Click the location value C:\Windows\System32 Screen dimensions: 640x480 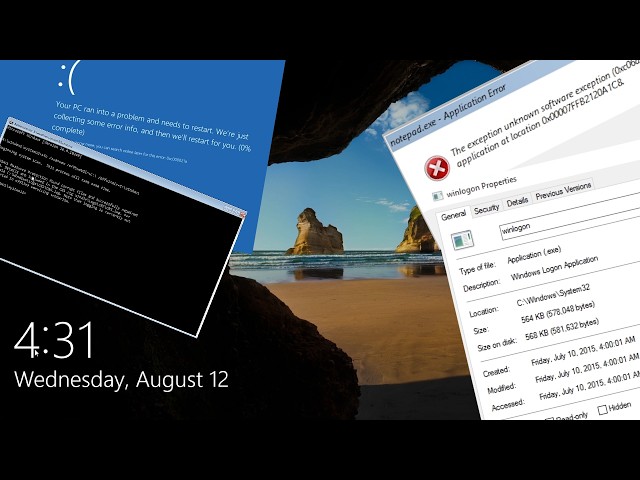point(553,295)
